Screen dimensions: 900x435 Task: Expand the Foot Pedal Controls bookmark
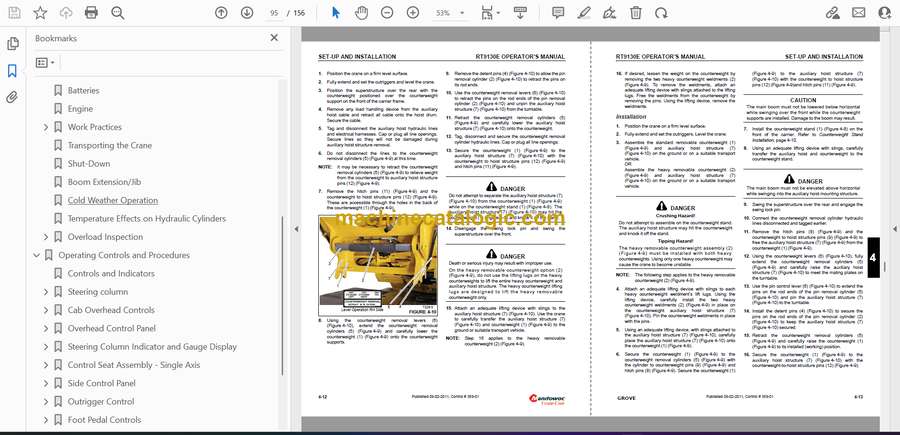pos(46,420)
